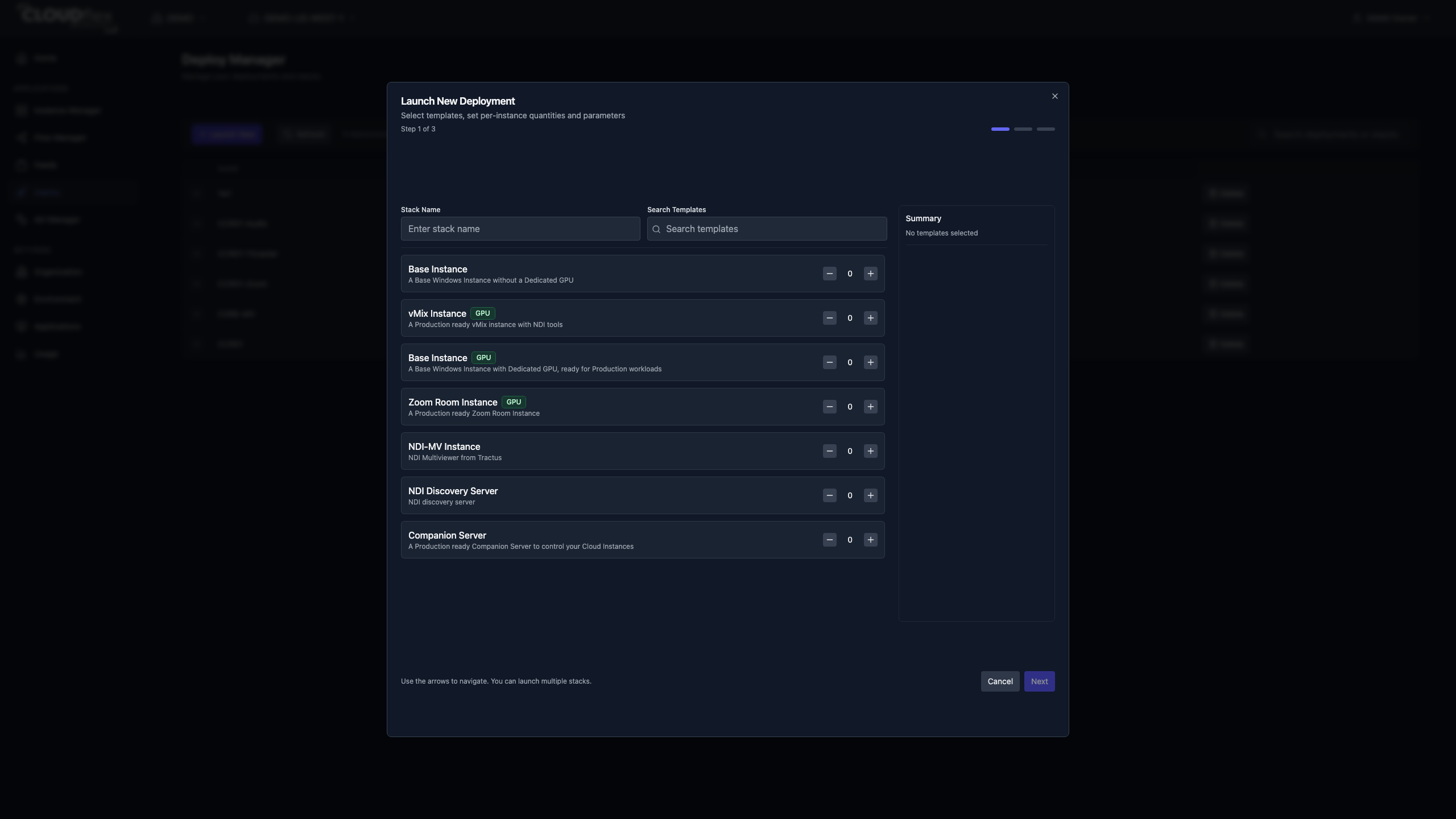Click minus for NDI-MV Instance
The height and width of the screenshot is (819, 1456).
click(x=829, y=451)
